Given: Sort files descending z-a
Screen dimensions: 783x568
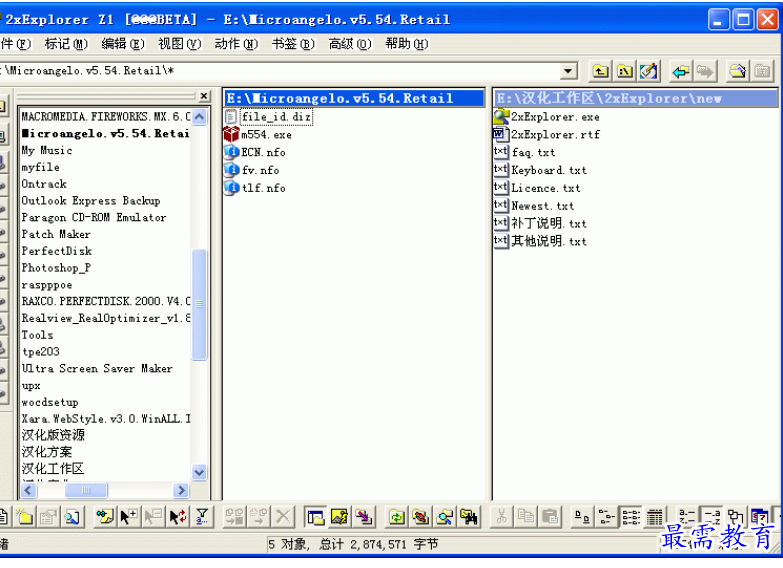Looking at the screenshot, I should 712,517.
